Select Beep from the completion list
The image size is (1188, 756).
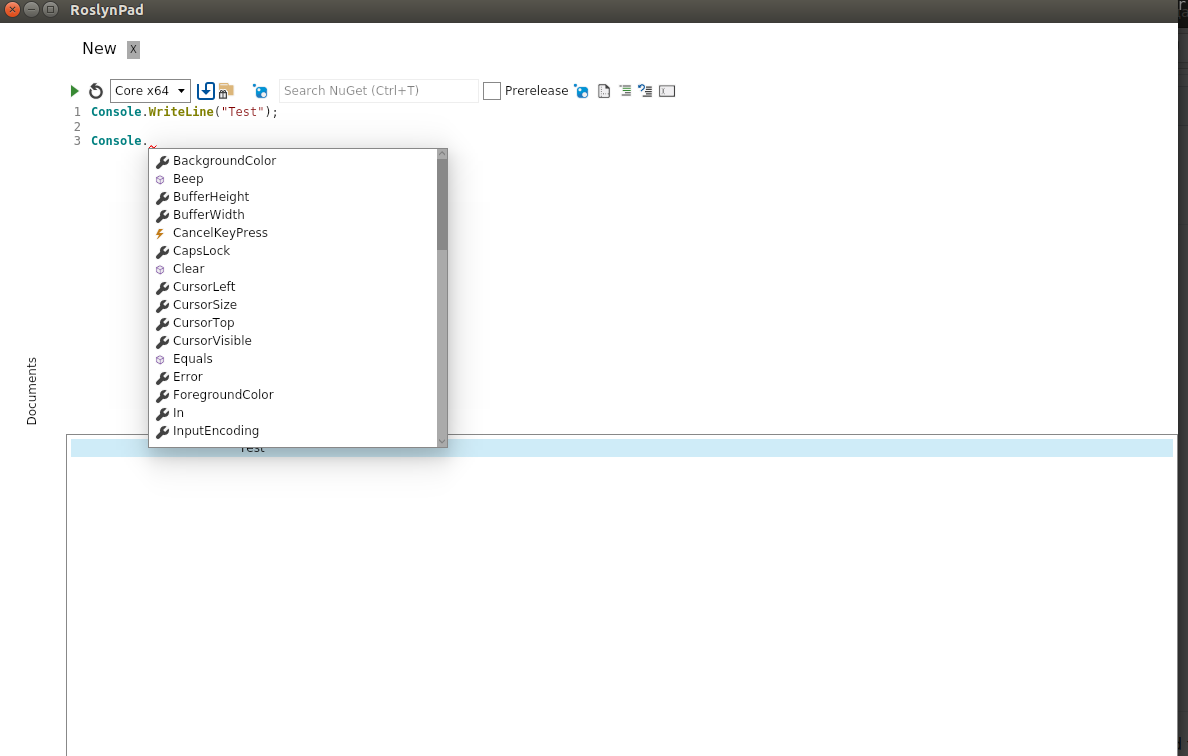pos(188,178)
